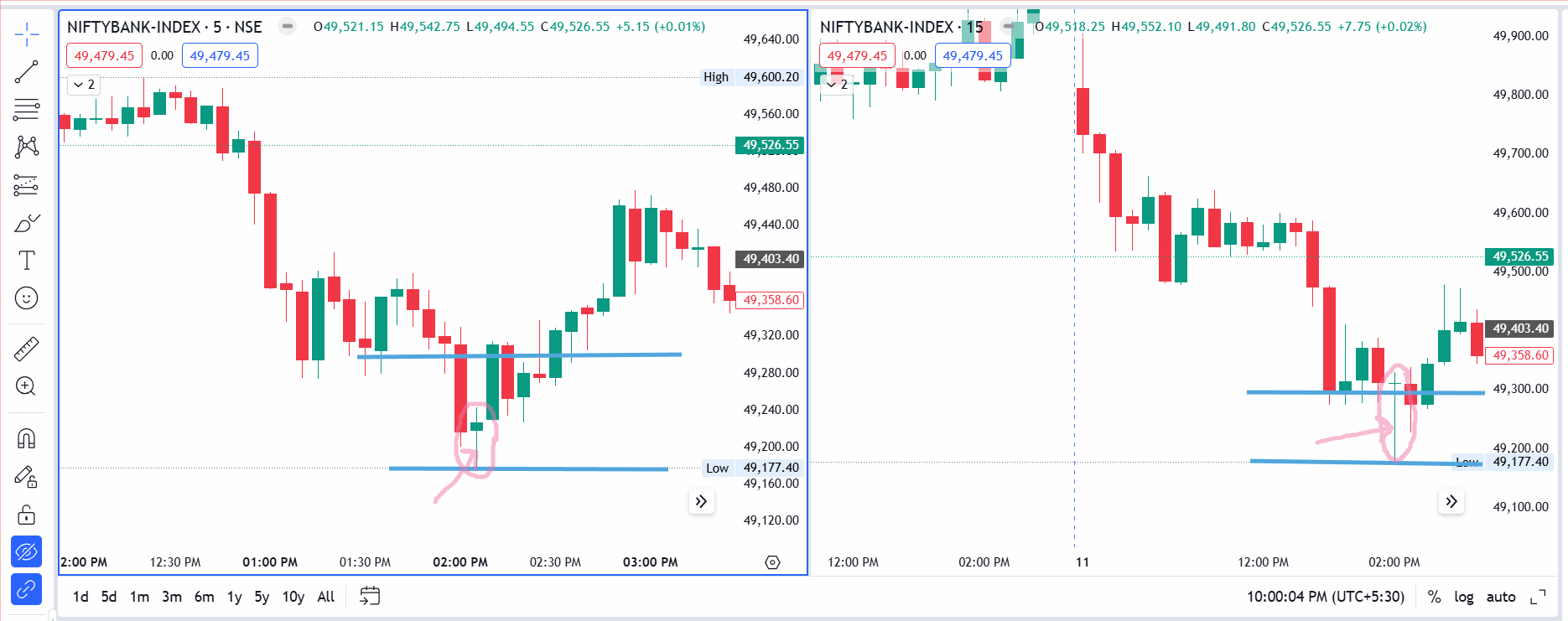Select the 3m date range

(x=172, y=597)
